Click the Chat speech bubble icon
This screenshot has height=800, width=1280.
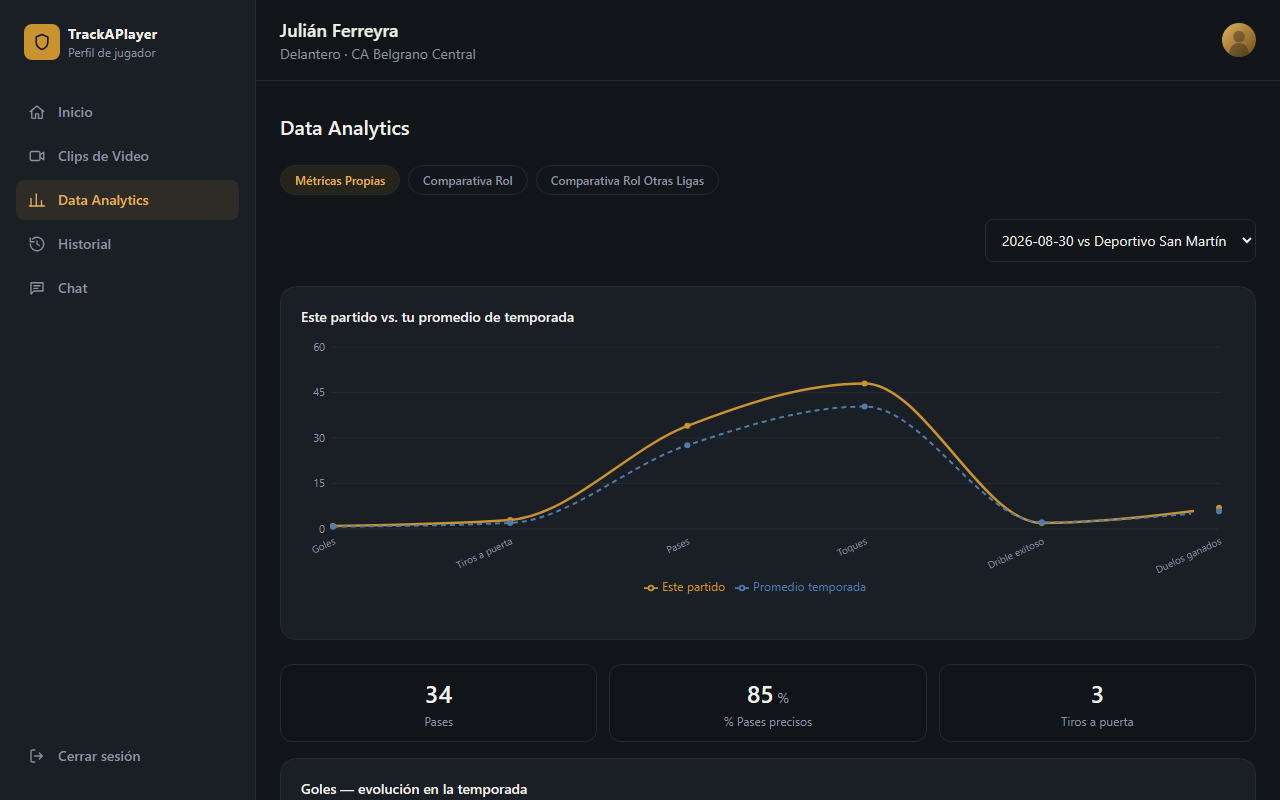pyautogui.click(x=37, y=288)
